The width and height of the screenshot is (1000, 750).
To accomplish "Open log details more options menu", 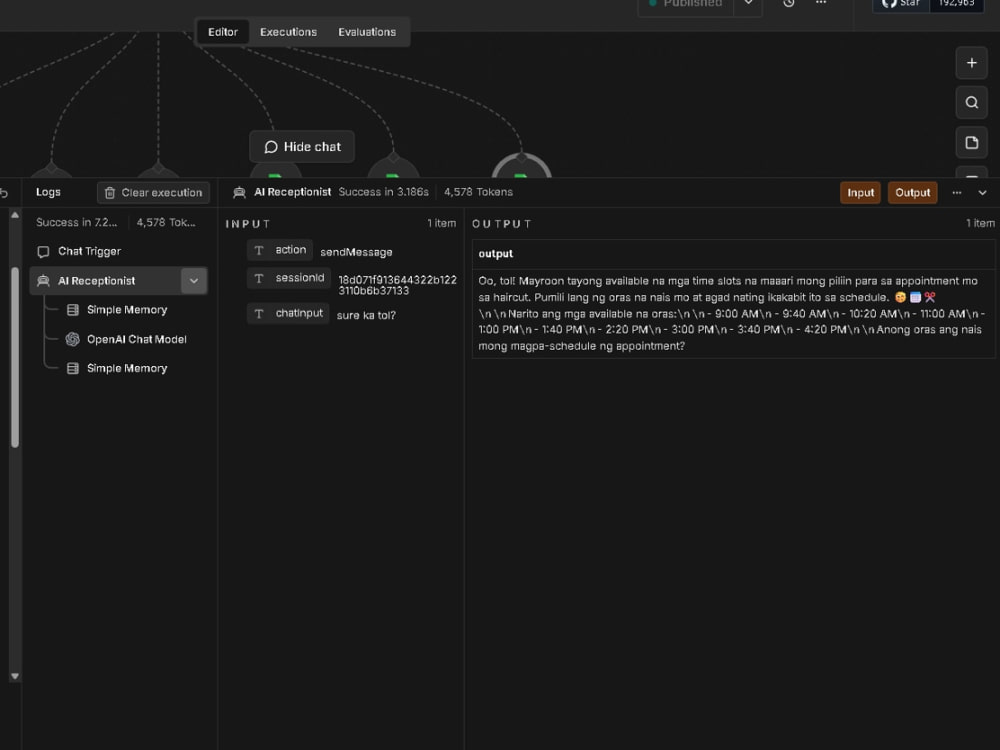I will (957, 193).
